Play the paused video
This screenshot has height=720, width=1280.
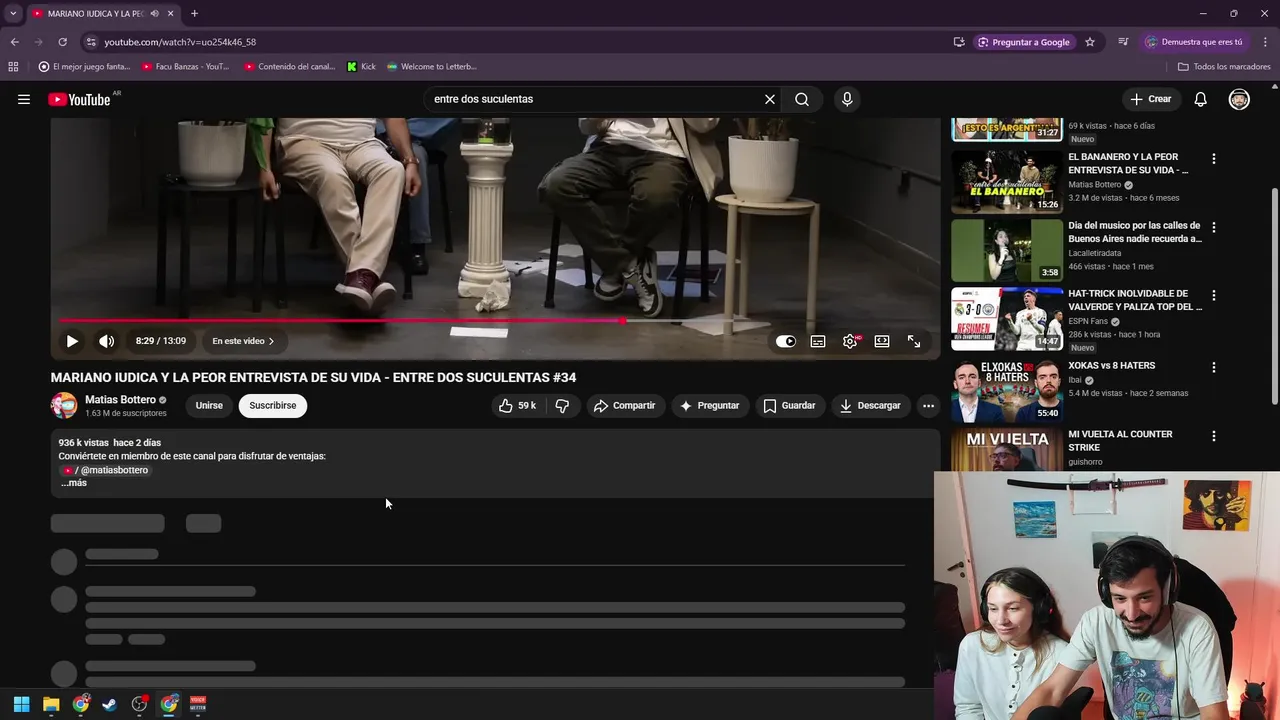click(72, 341)
